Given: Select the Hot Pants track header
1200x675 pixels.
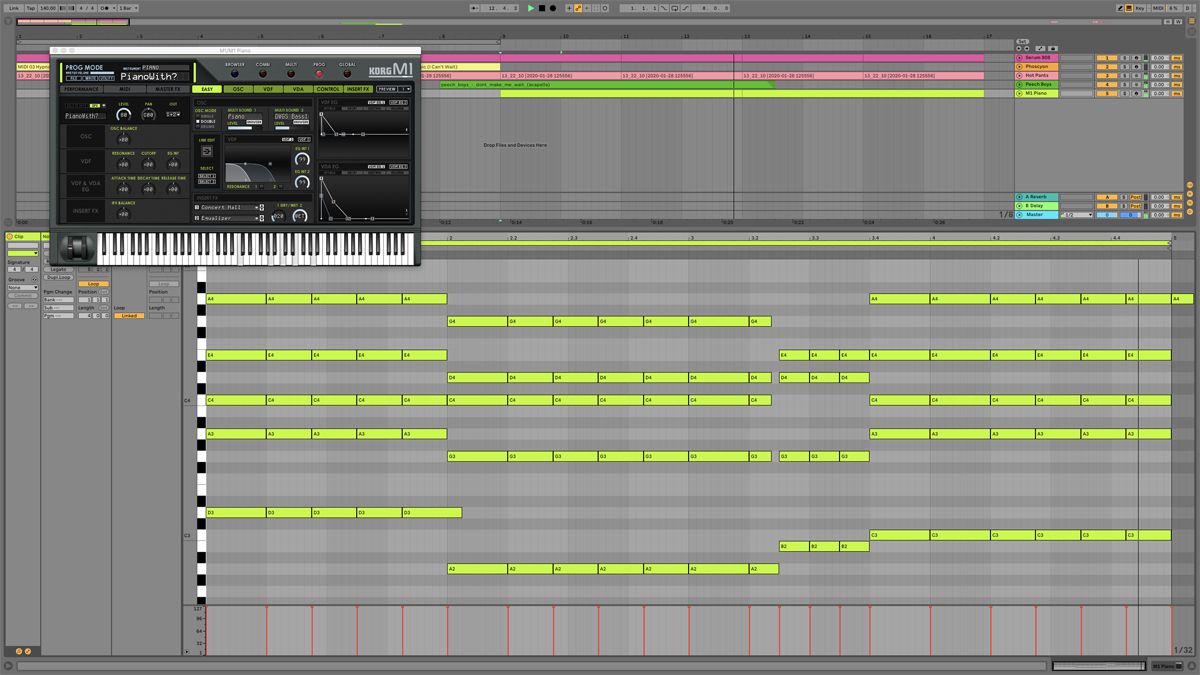Looking at the screenshot, I should (x=1037, y=75).
